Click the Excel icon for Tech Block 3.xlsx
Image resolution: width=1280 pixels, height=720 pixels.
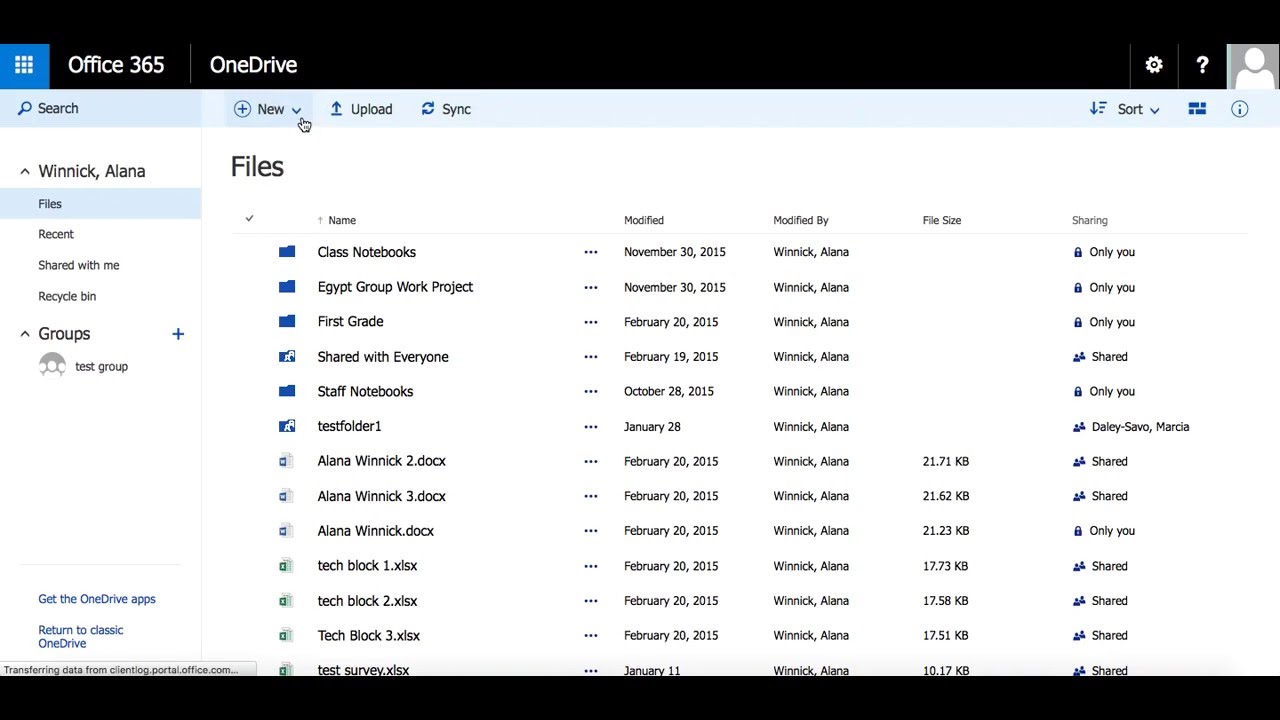[286, 635]
